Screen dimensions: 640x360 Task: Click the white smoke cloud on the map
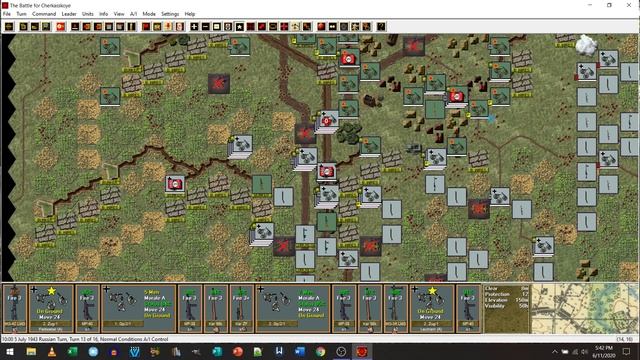click(x=586, y=44)
